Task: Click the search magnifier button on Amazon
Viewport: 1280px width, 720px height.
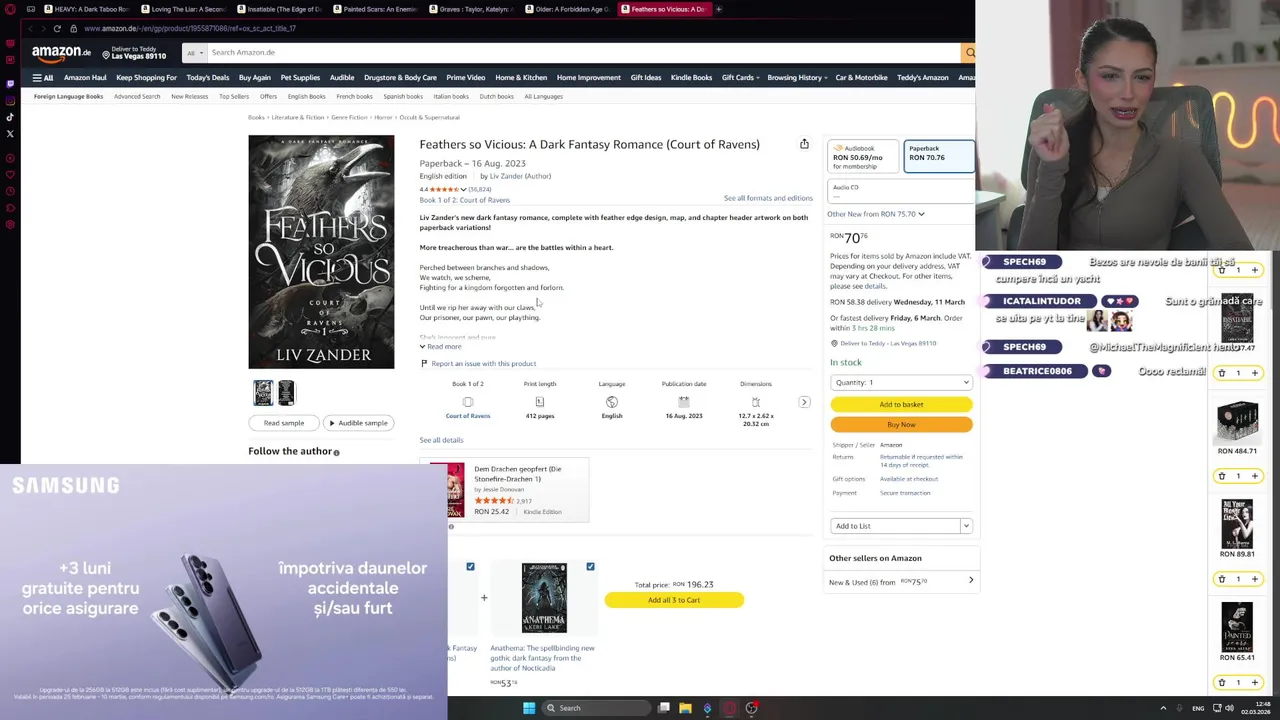Action: (x=969, y=52)
